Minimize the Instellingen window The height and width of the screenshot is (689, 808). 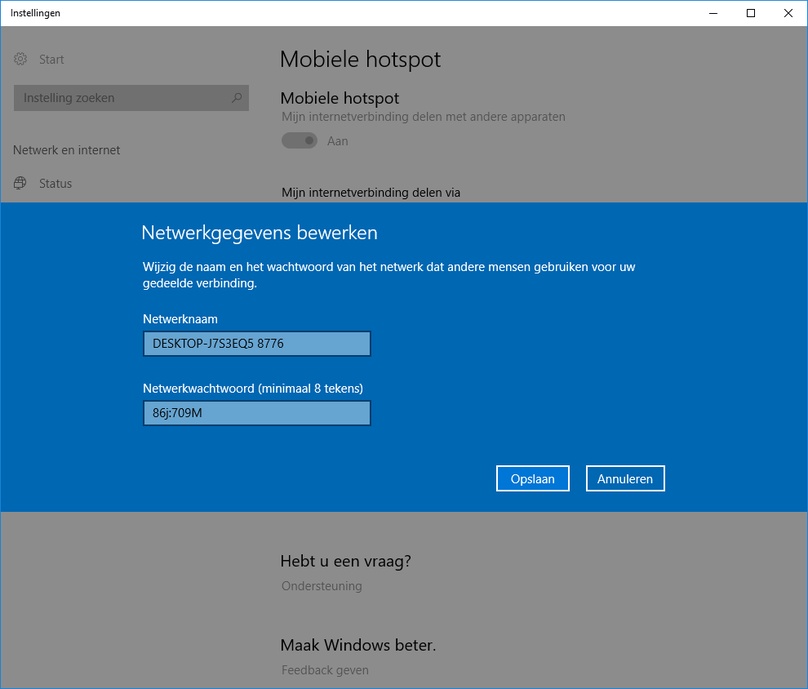click(713, 13)
